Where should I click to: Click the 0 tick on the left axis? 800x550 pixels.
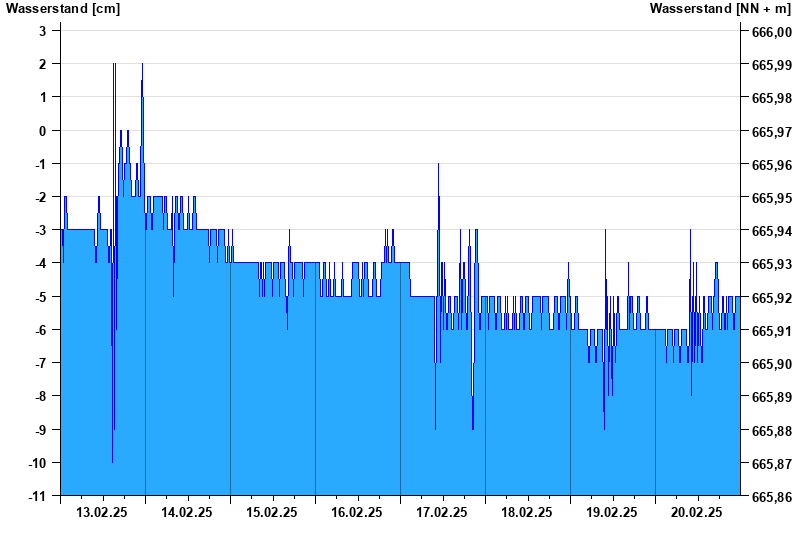pyautogui.click(x=43, y=131)
